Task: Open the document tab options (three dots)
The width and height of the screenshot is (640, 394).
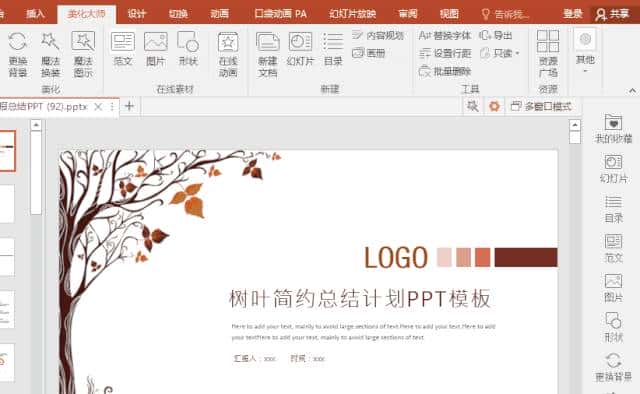Action: 112,107
